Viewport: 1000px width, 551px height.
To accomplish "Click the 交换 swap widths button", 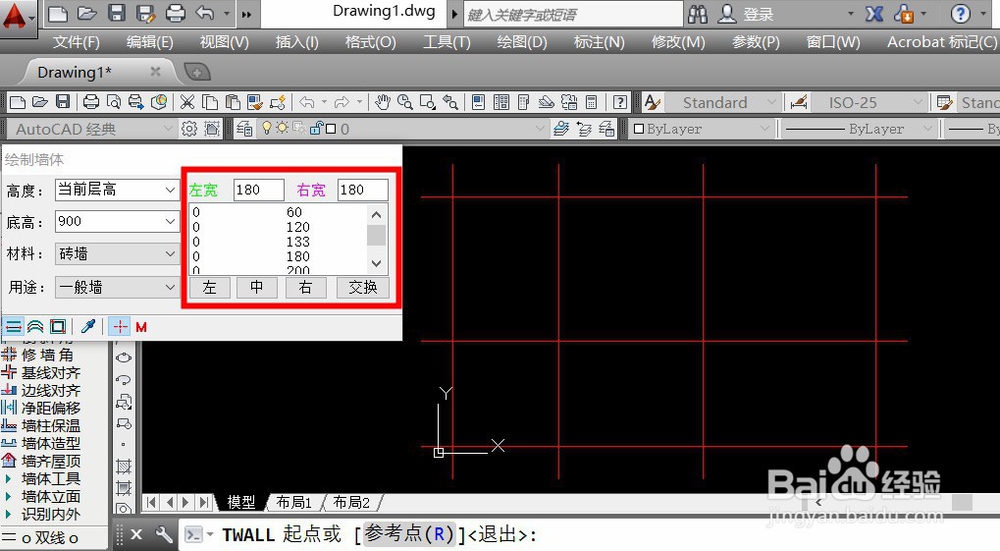I will pyautogui.click(x=363, y=288).
